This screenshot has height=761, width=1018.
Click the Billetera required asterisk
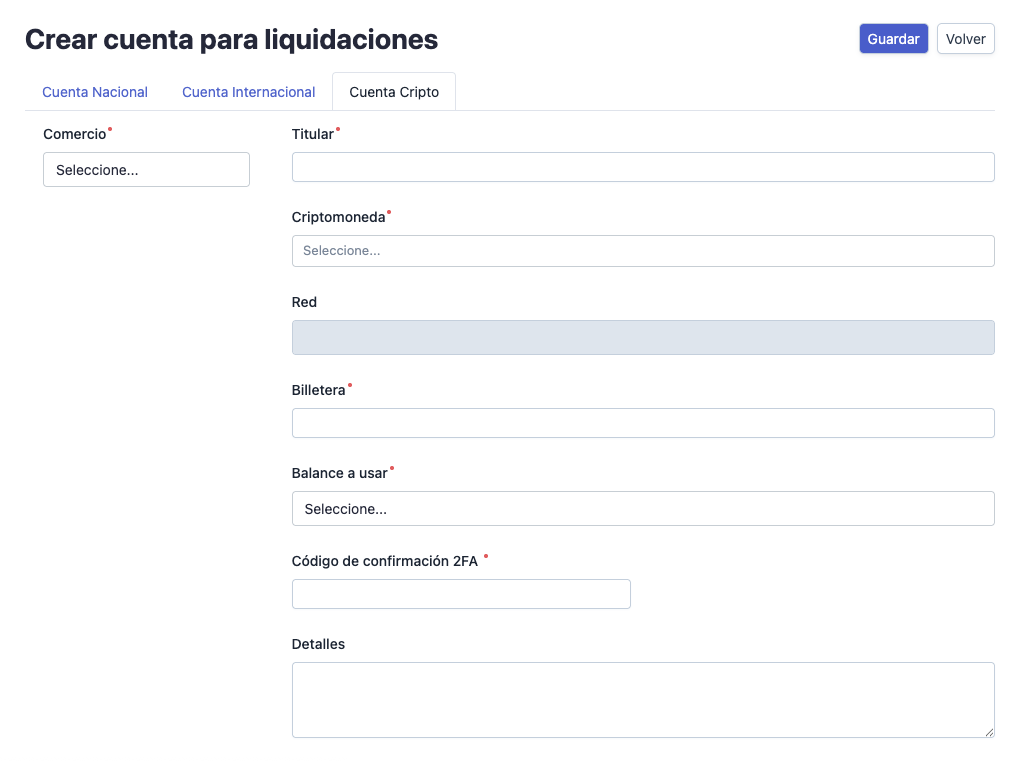coord(351,384)
